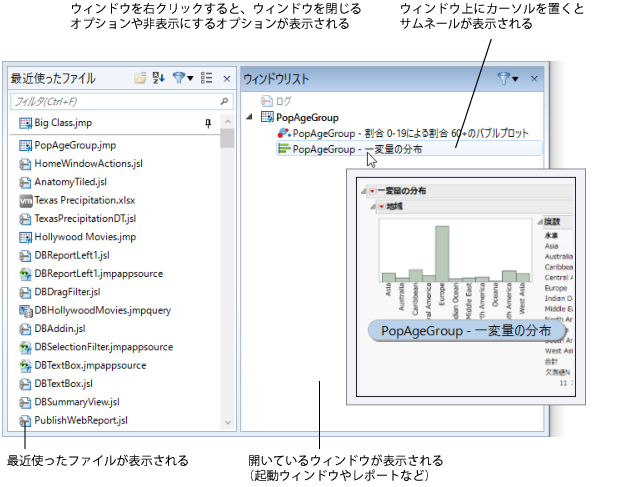Select DBSummaryView.jsl file name
This screenshot has width=629, height=487.
click(x=77, y=402)
